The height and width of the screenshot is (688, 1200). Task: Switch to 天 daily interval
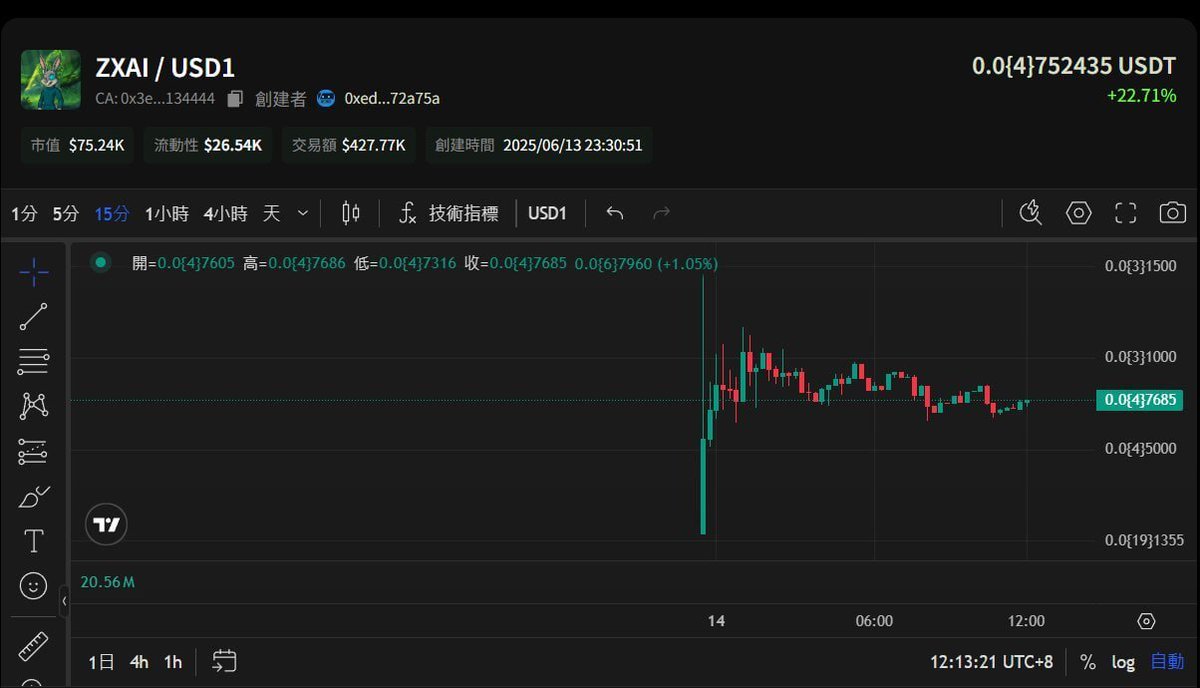point(271,213)
